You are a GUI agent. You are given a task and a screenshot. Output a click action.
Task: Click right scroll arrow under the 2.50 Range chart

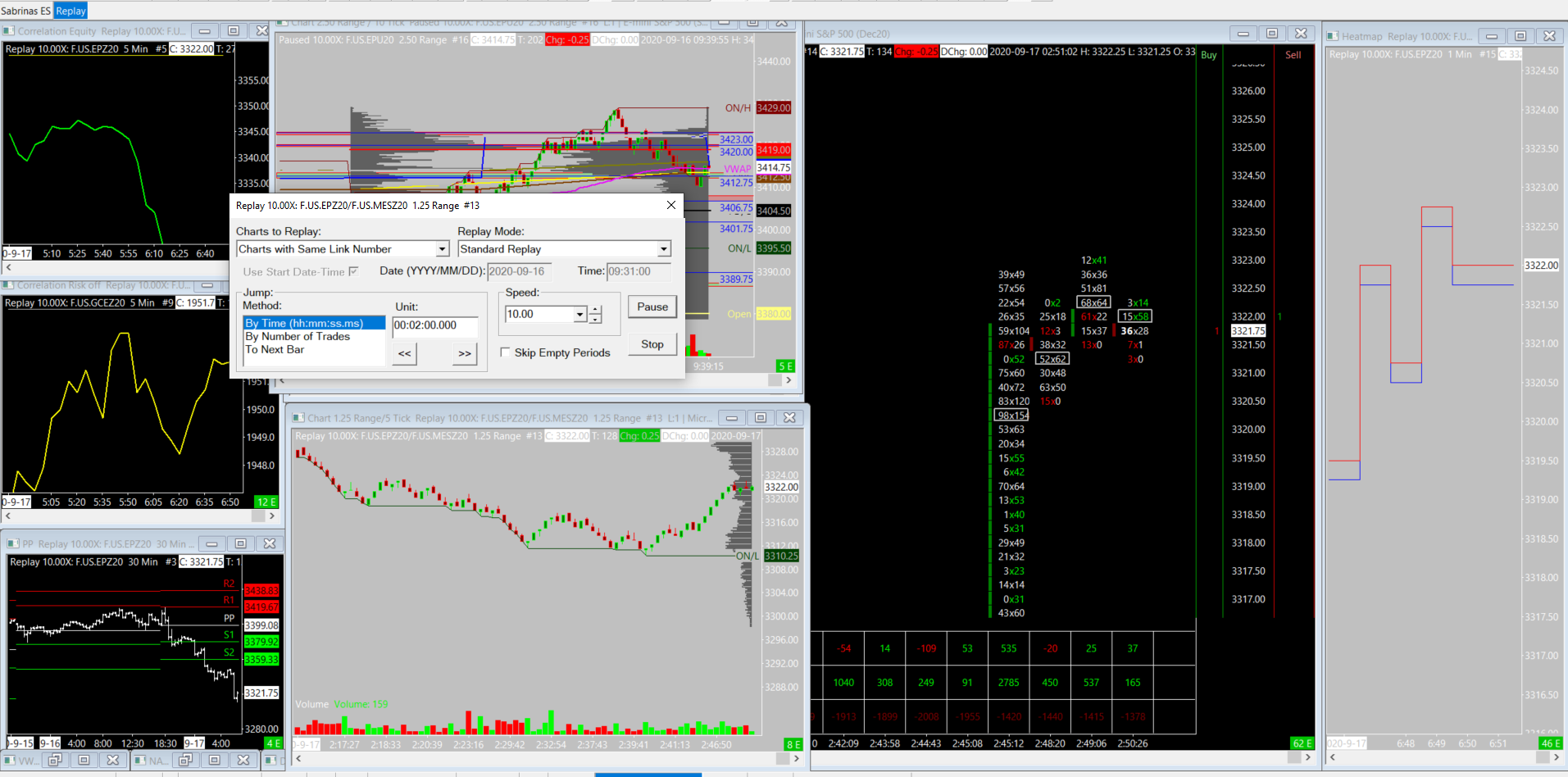(x=789, y=380)
